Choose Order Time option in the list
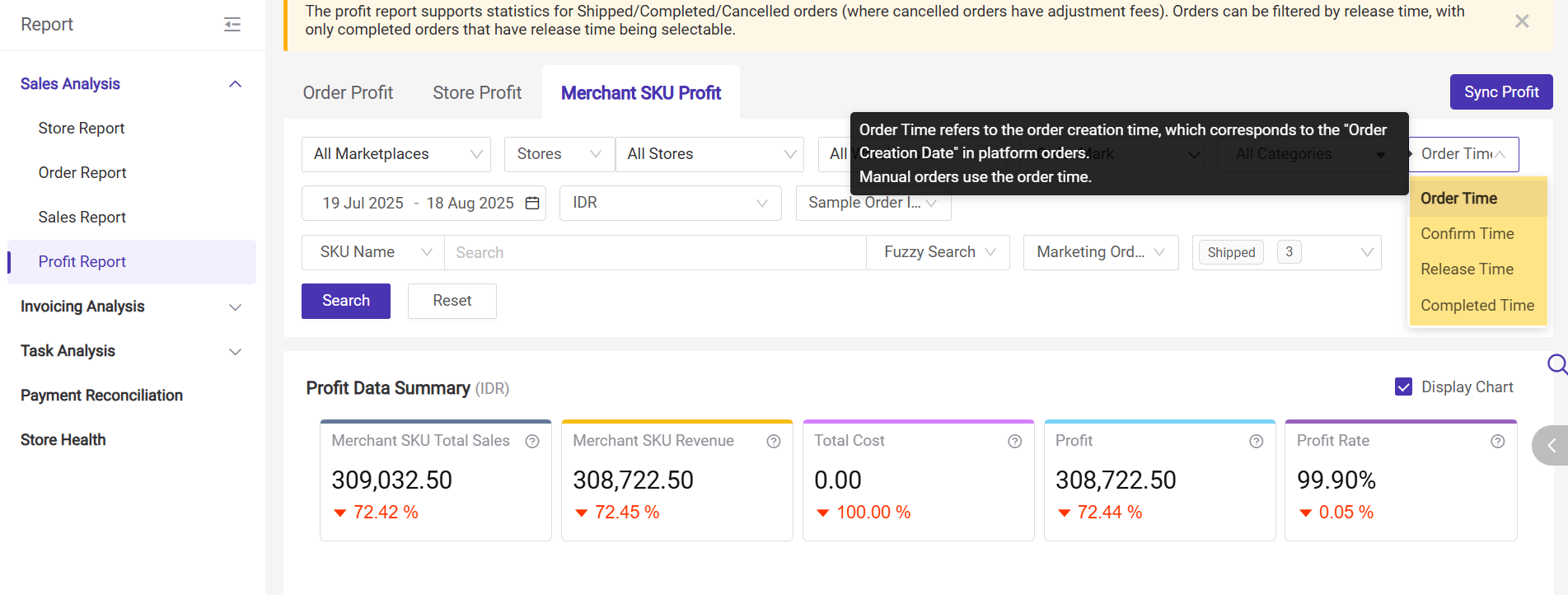The image size is (1568, 595). click(1478, 199)
